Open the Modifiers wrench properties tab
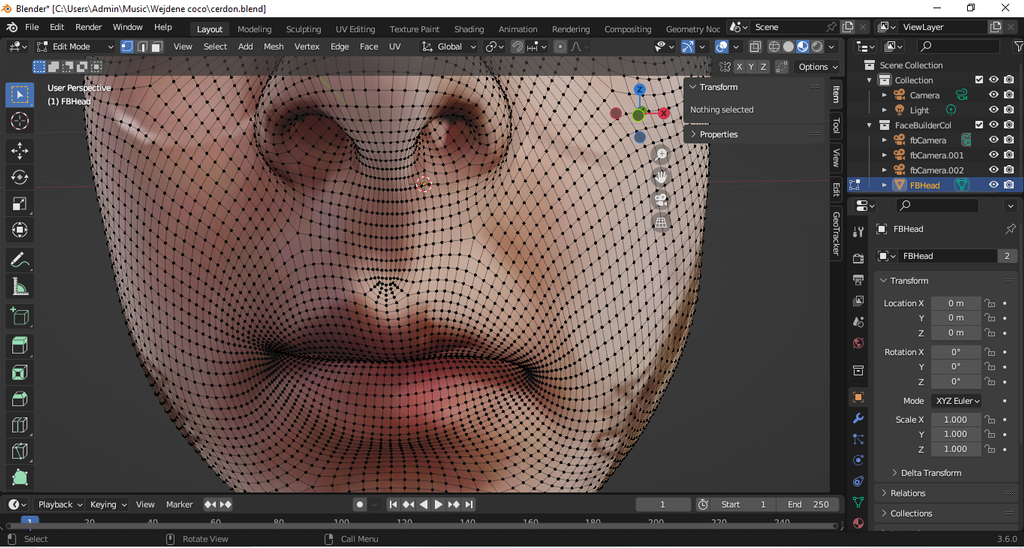The image size is (1024, 548). pyautogui.click(x=858, y=418)
